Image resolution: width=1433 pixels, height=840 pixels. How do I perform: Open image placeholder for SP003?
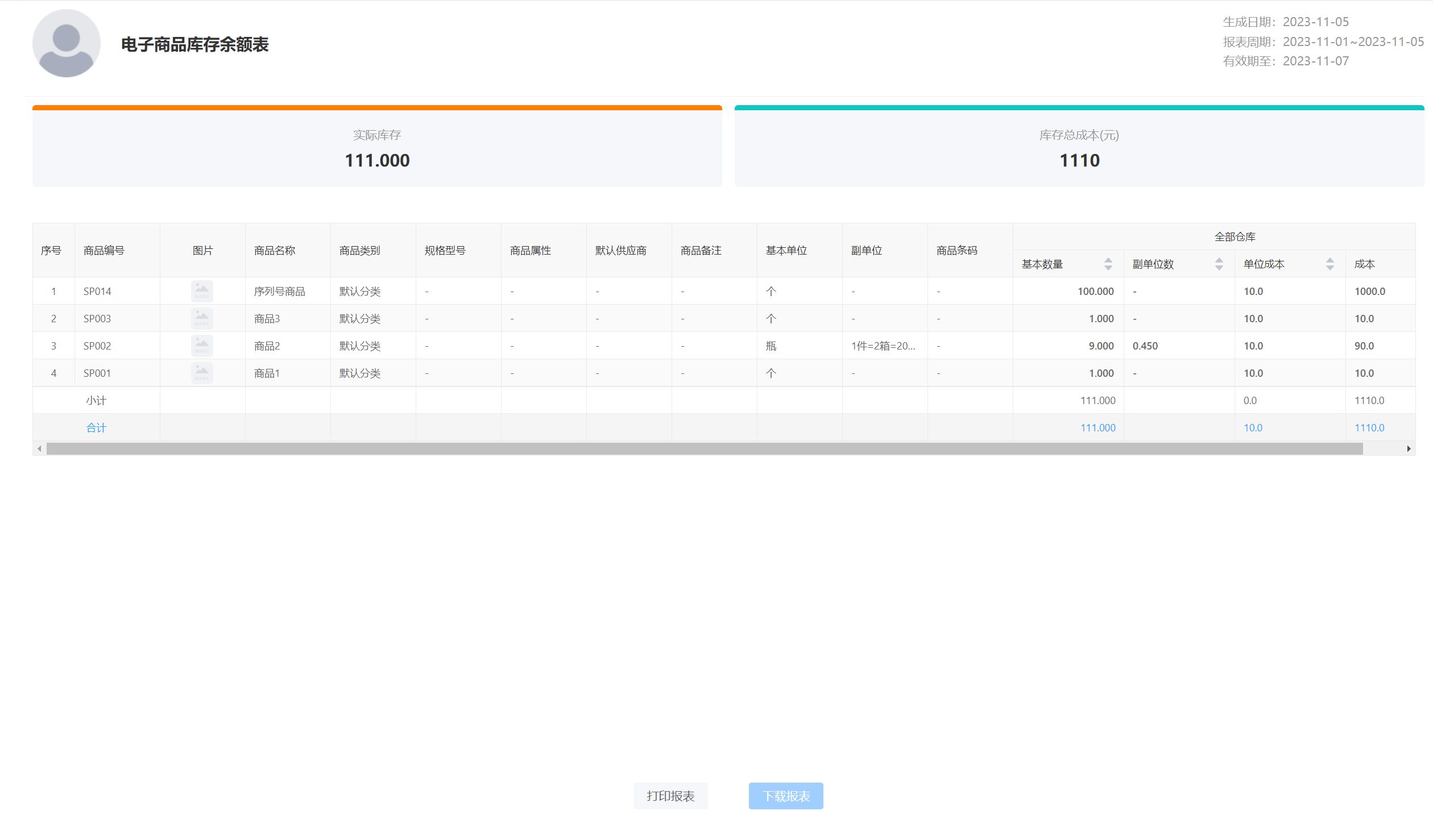202,318
